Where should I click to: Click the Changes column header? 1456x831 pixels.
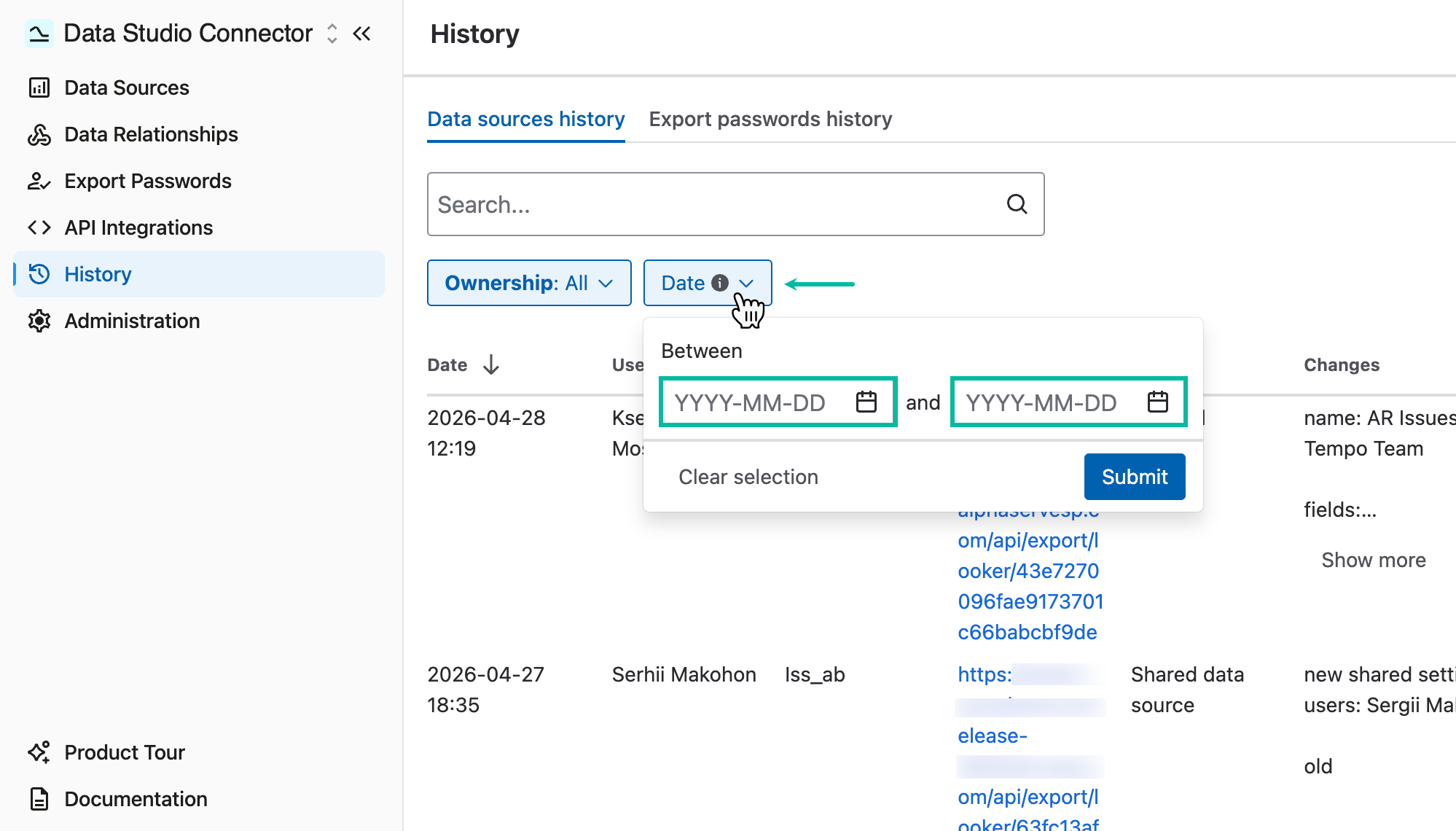point(1342,365)
